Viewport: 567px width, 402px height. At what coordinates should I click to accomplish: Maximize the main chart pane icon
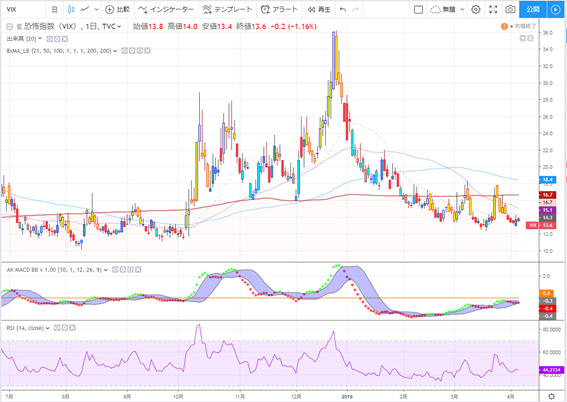pos(530,38)
